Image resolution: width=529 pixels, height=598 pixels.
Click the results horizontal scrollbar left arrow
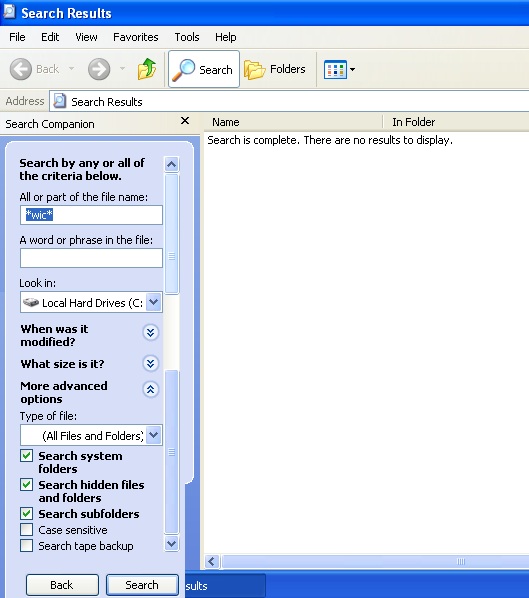[x=212, y=561]
